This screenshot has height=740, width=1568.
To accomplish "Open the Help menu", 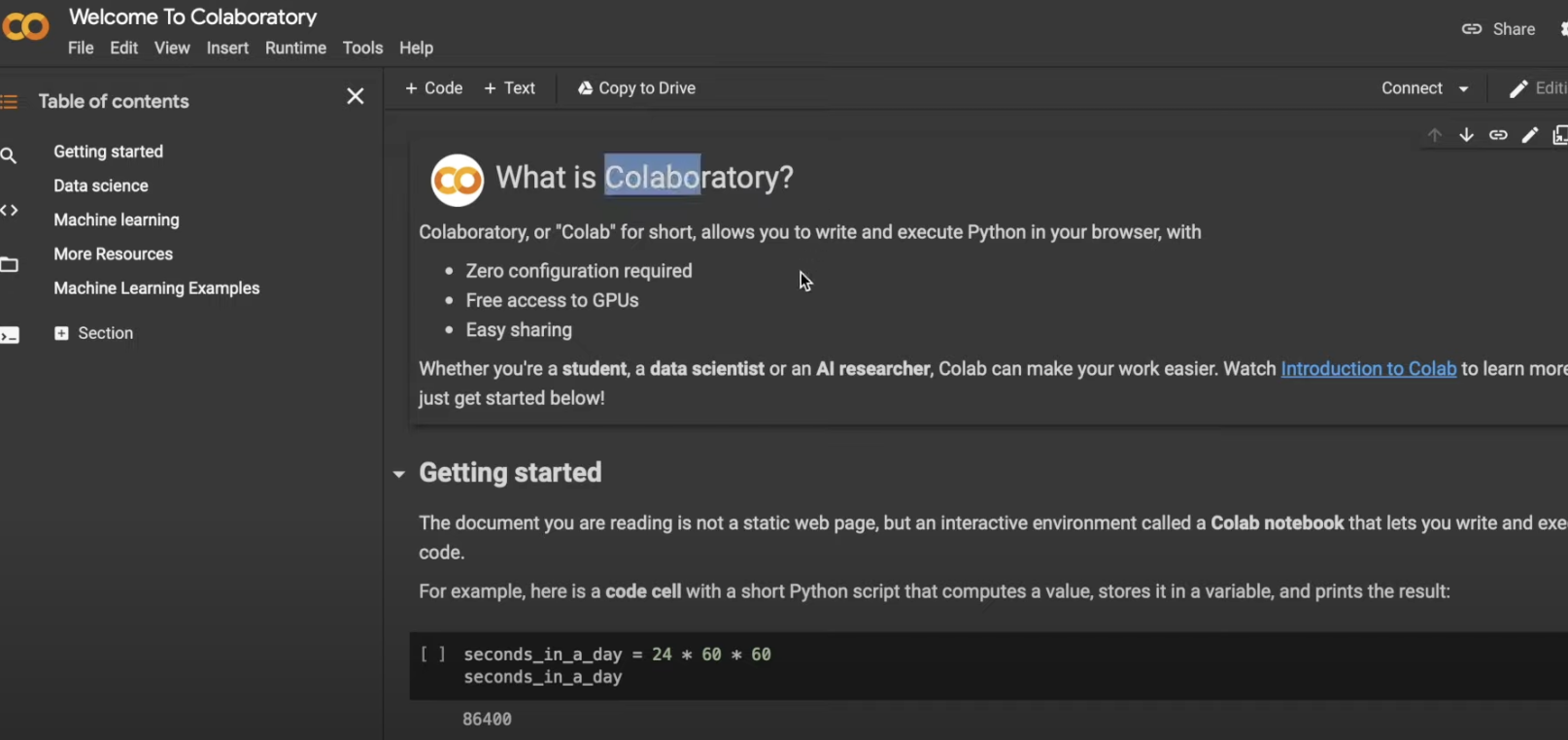I will [x=416, y=48].
